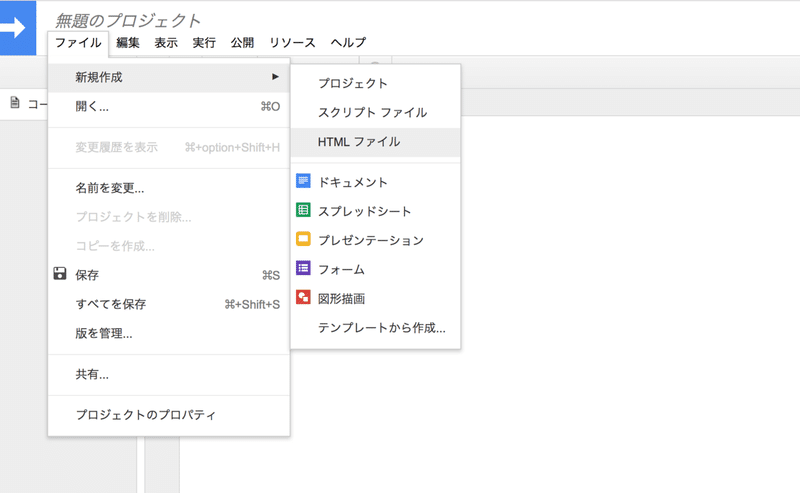Click the Forms icon beside フォーム
The height and width of the screenshot is (493, 800).
[x=303, y=268]
